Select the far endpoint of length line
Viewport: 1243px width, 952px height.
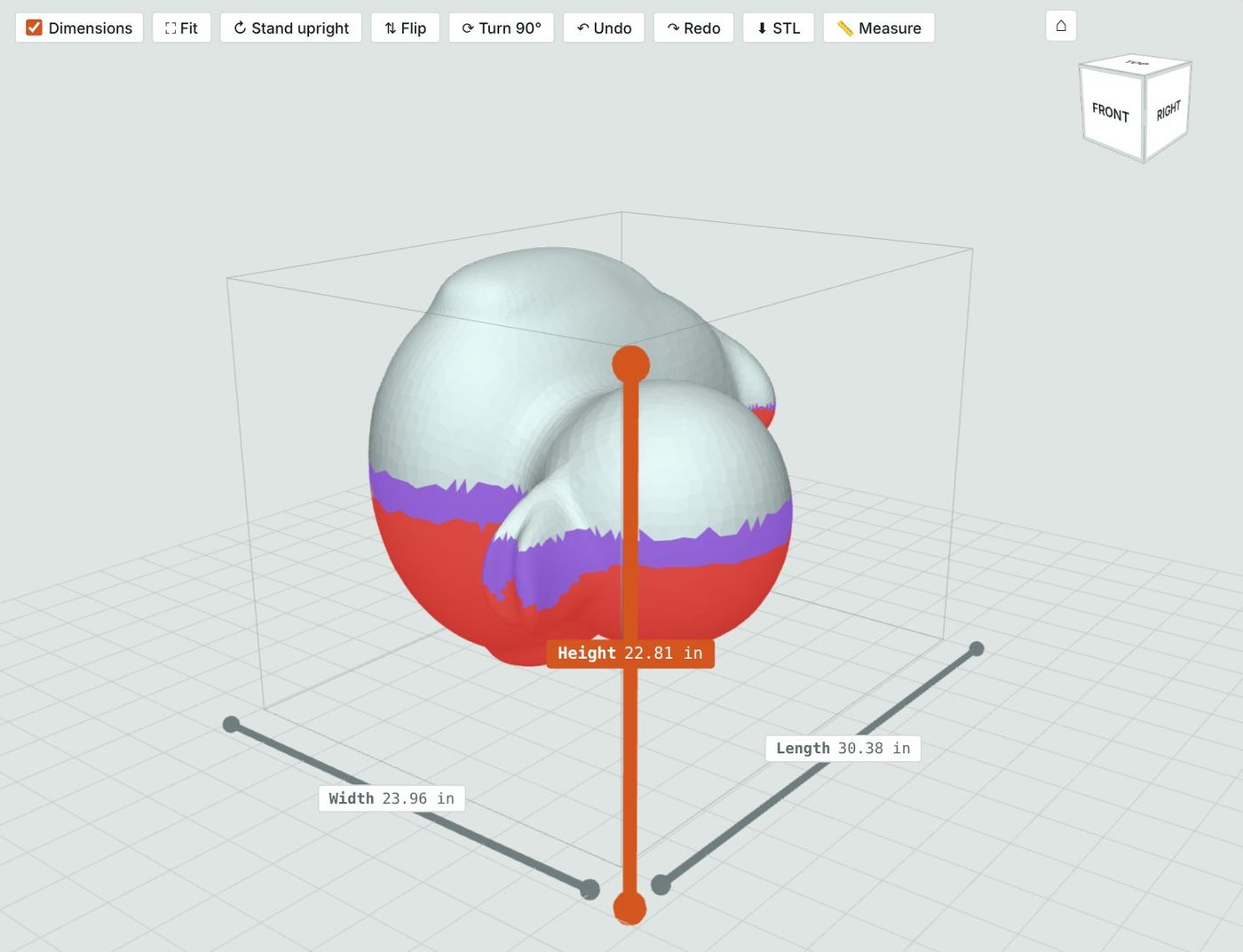[977, 649]
